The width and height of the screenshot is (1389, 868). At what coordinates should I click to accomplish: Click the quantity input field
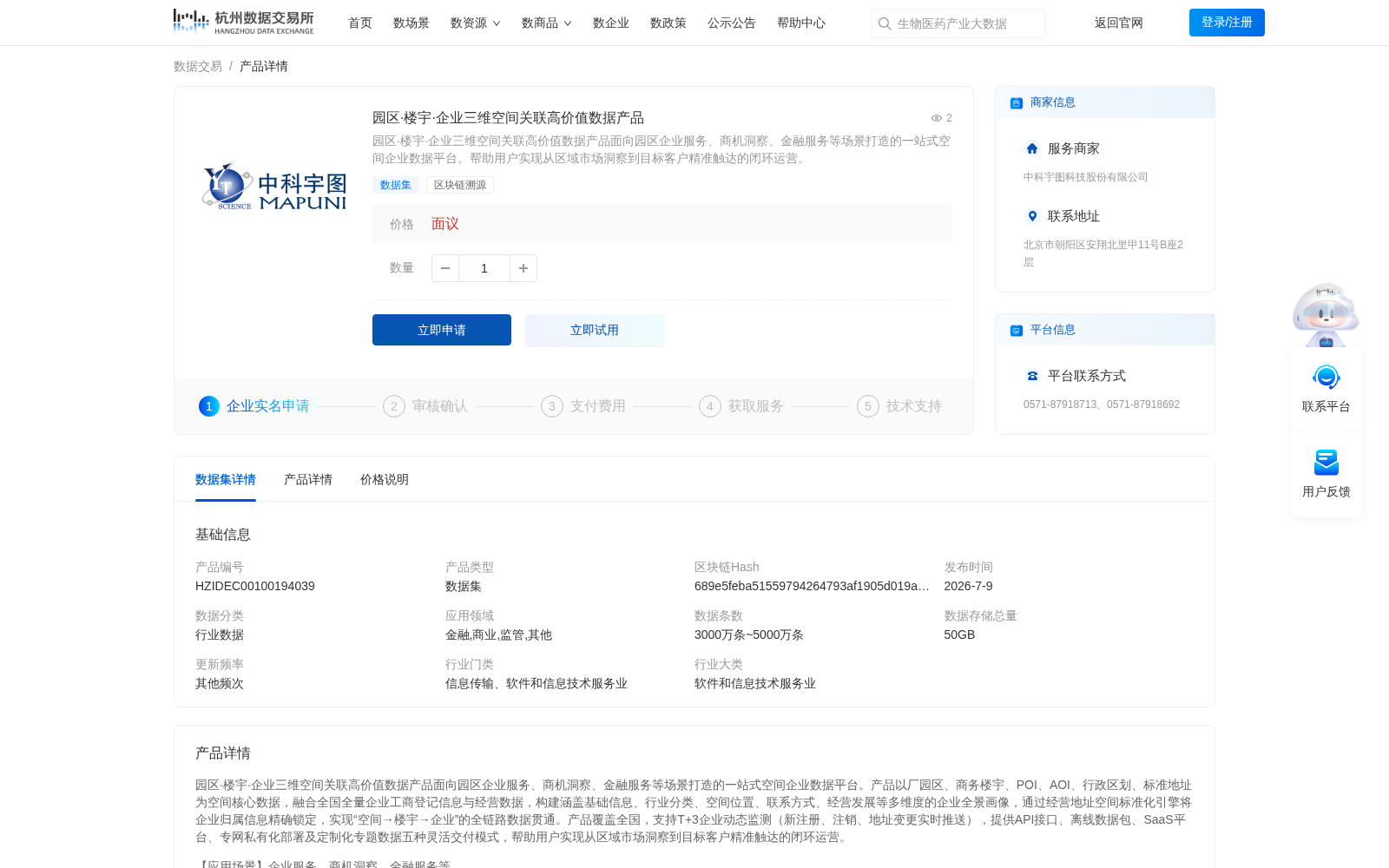tap(484, 268)
